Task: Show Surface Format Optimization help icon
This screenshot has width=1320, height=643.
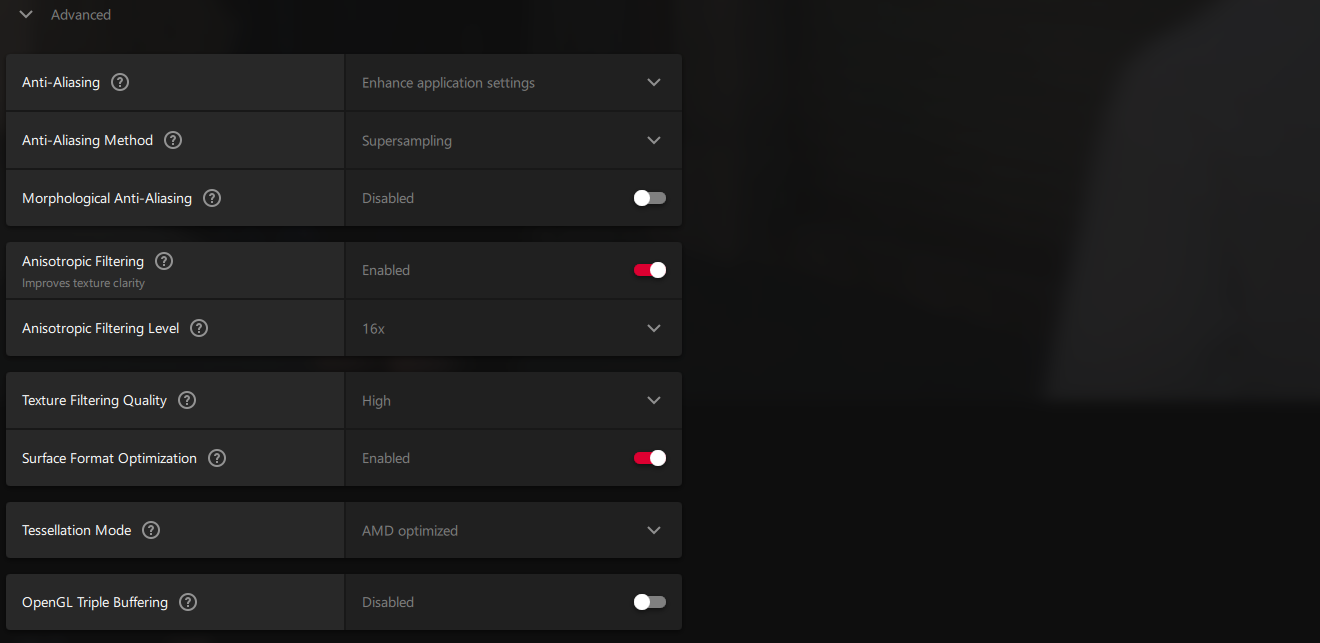Action: coord(217,458)
